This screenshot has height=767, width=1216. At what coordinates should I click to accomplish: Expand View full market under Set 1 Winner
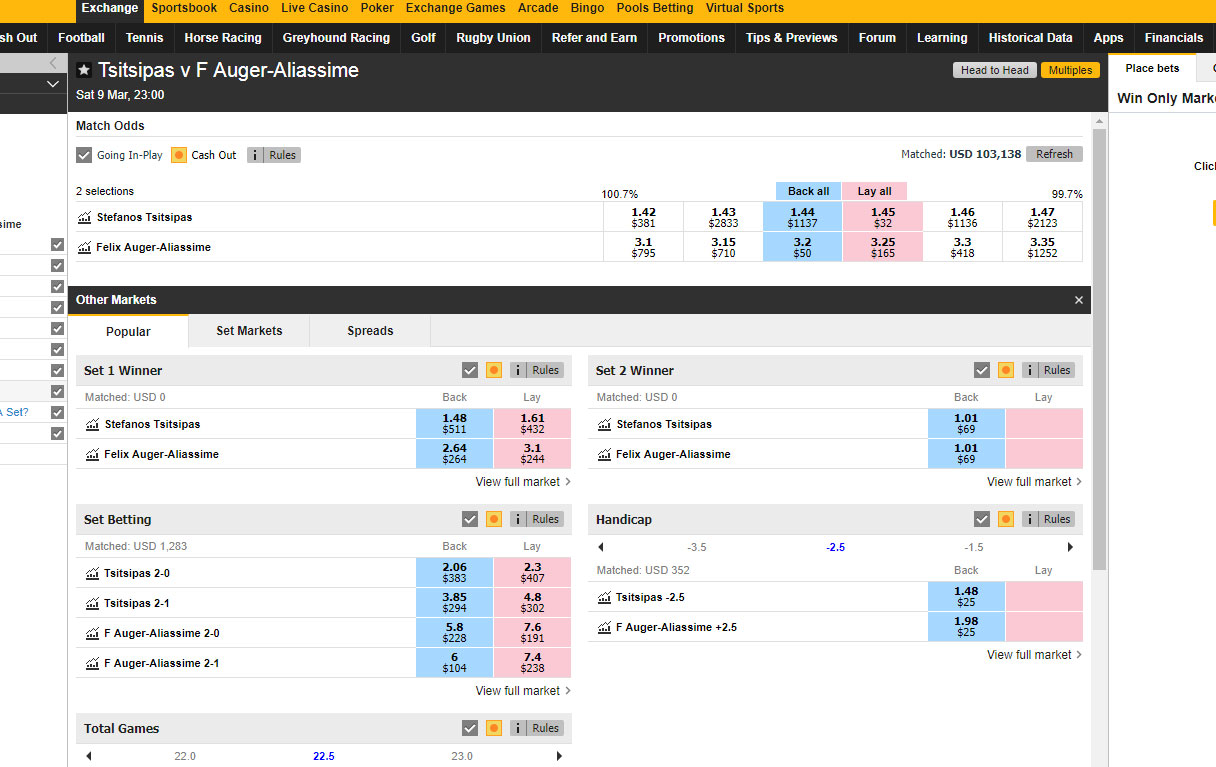click(523, 482)
